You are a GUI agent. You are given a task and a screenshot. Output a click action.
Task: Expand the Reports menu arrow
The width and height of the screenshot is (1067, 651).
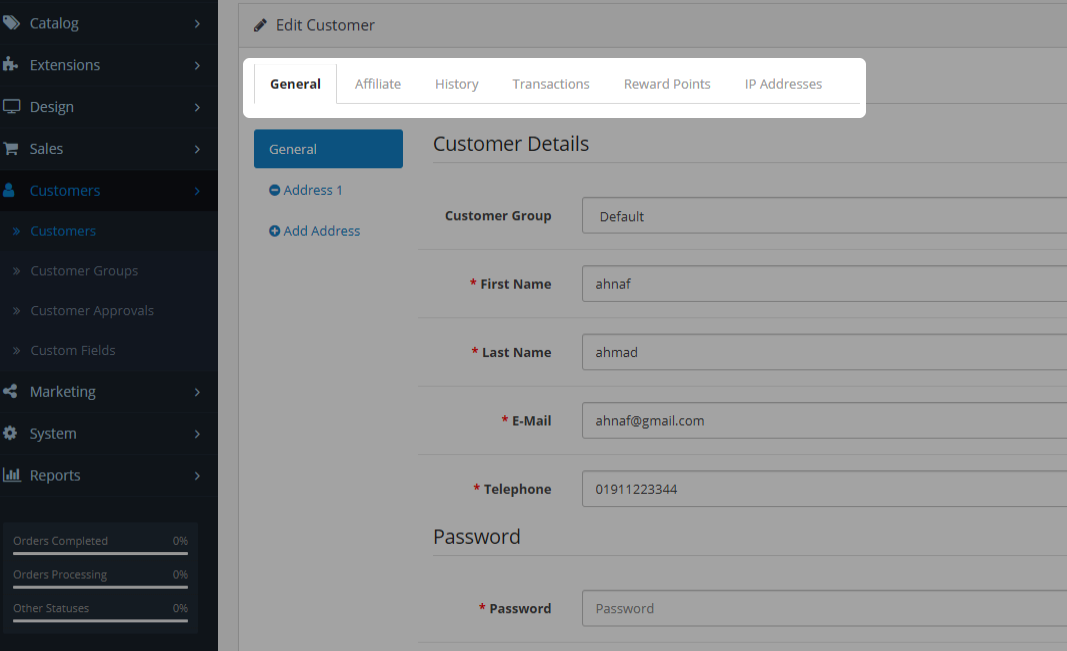(197, 476)
